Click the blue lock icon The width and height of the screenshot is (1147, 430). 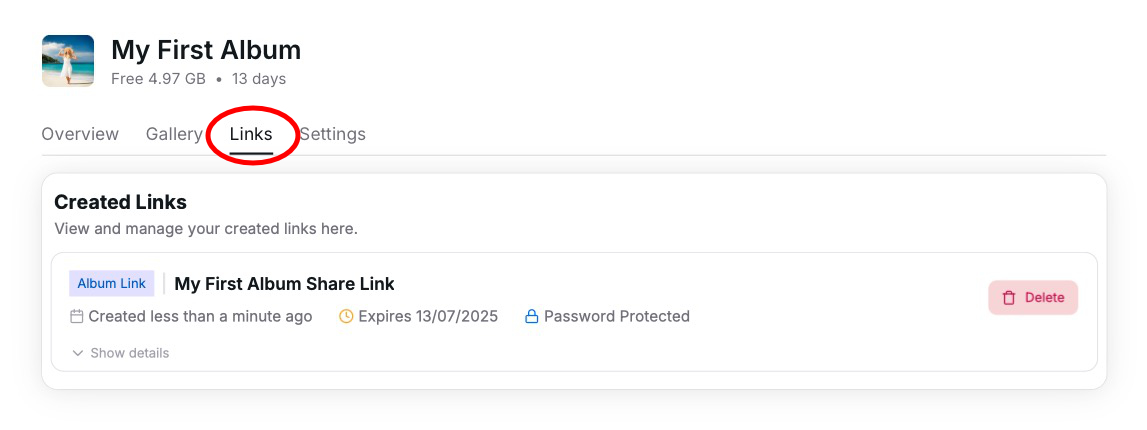532,317
